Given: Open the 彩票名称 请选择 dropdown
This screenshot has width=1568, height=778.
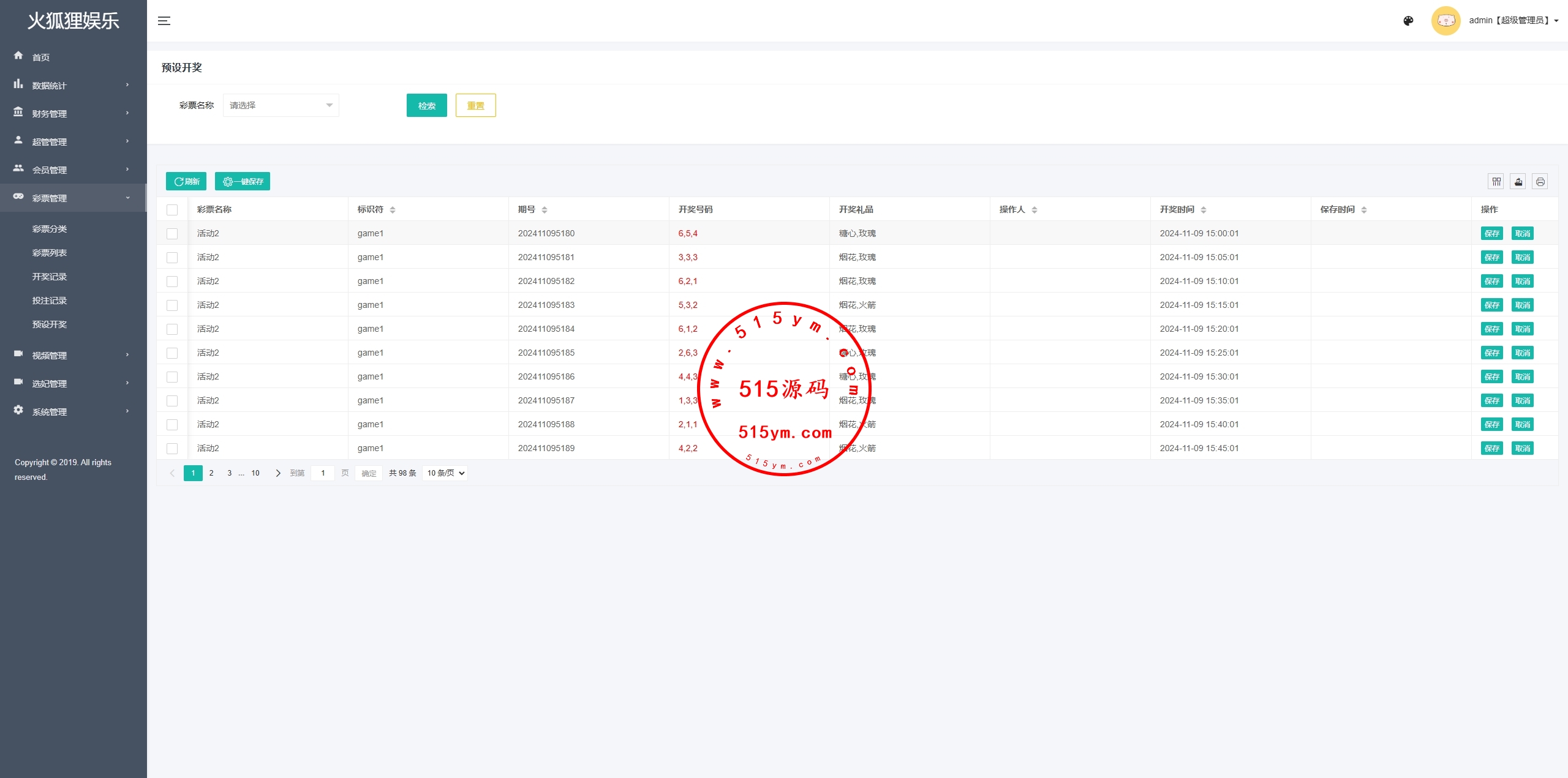Looking at the screenshot, I should pos(281,105).
